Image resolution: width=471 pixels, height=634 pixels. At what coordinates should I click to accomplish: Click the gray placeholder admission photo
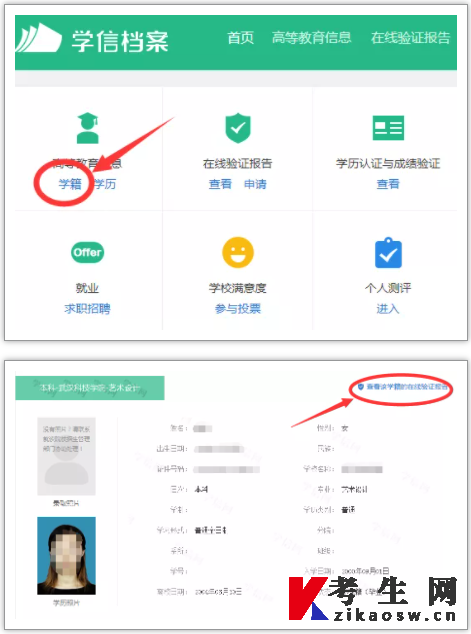[x=66, y=456]
